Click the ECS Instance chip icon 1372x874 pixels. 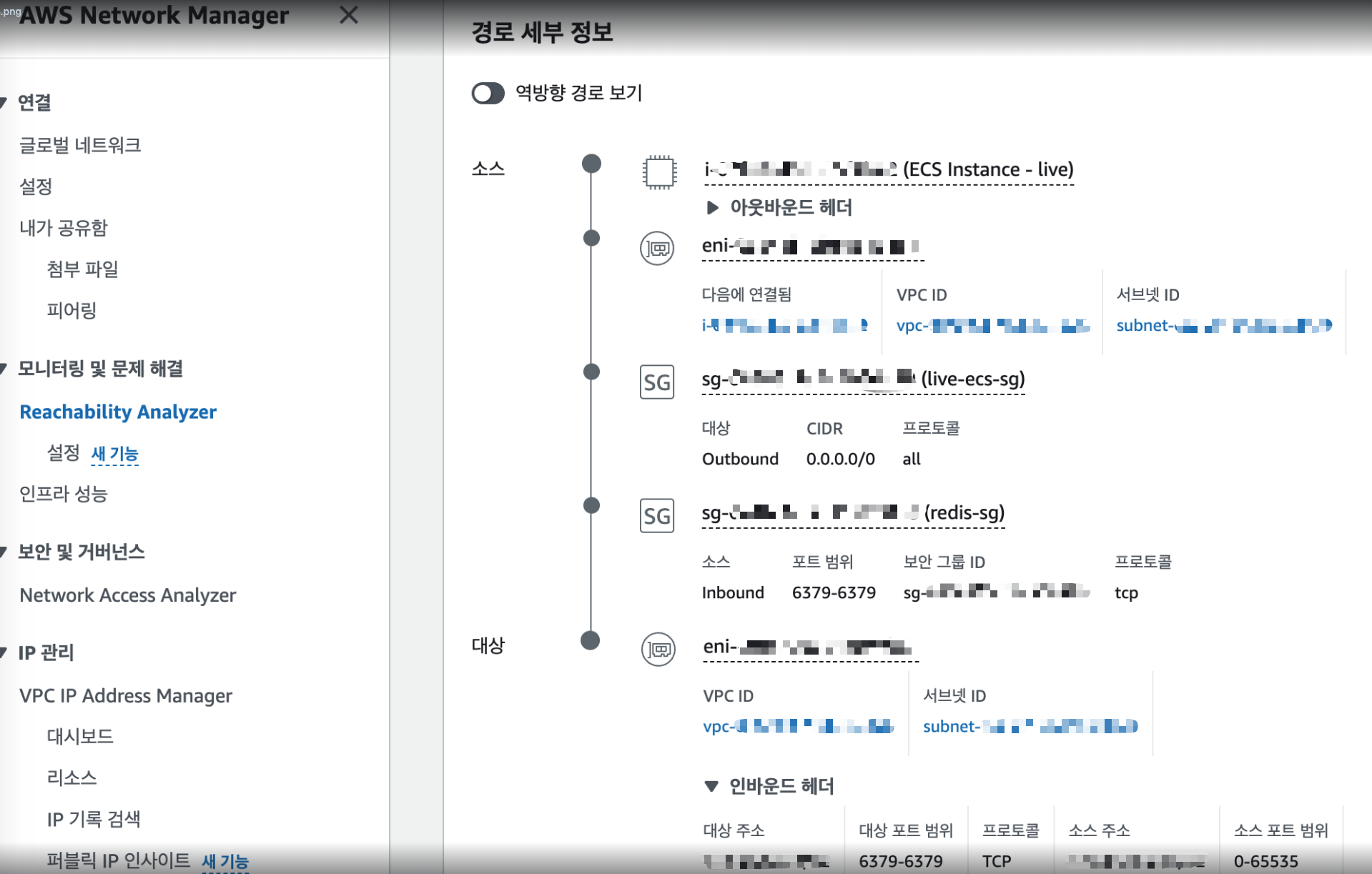point(658,172)
